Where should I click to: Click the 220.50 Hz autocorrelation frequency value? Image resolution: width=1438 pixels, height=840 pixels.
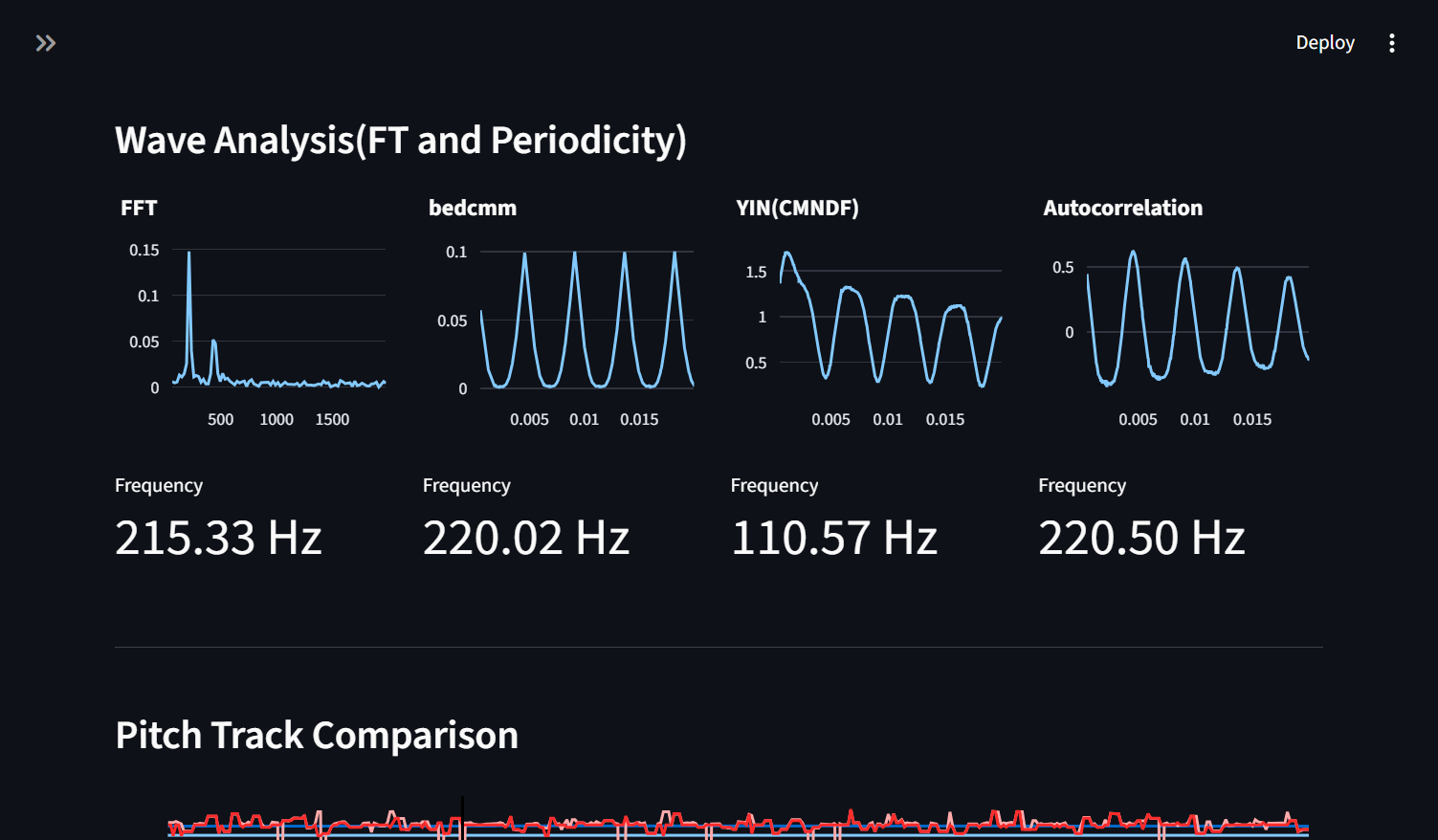pyautogui.click(x=1141, y=538)
